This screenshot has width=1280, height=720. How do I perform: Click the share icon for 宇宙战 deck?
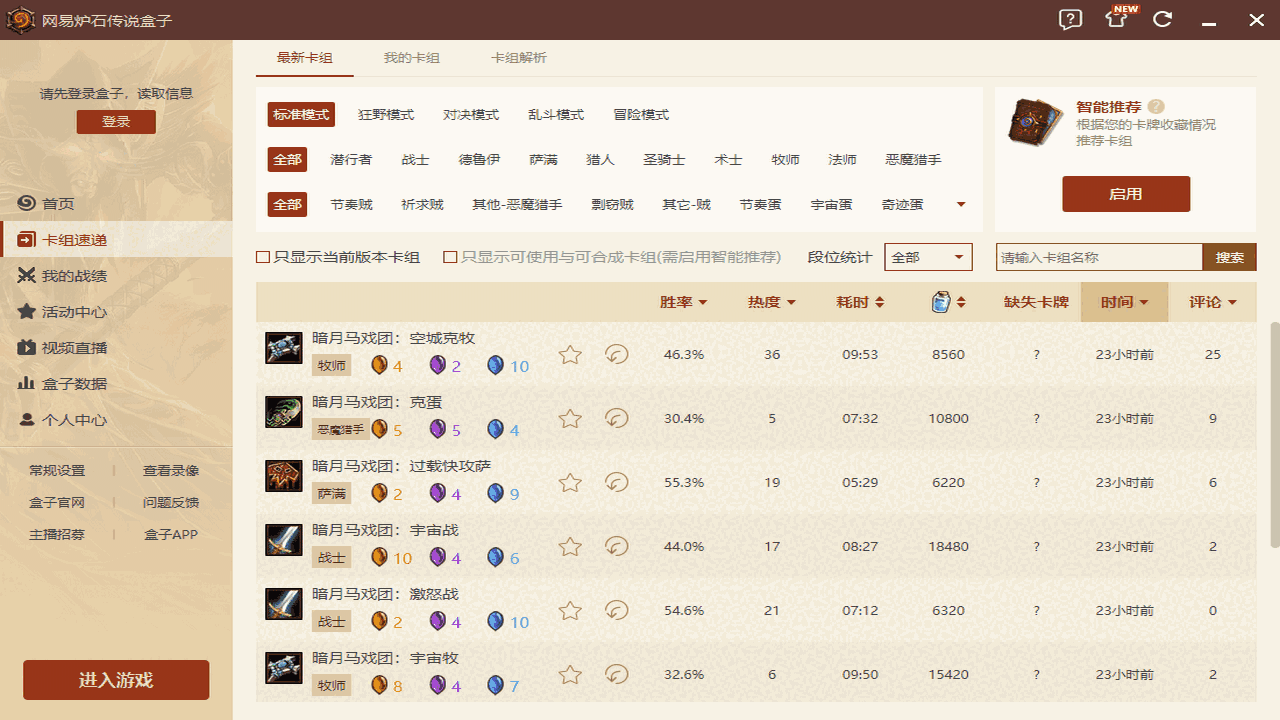[x=617, y=547]
